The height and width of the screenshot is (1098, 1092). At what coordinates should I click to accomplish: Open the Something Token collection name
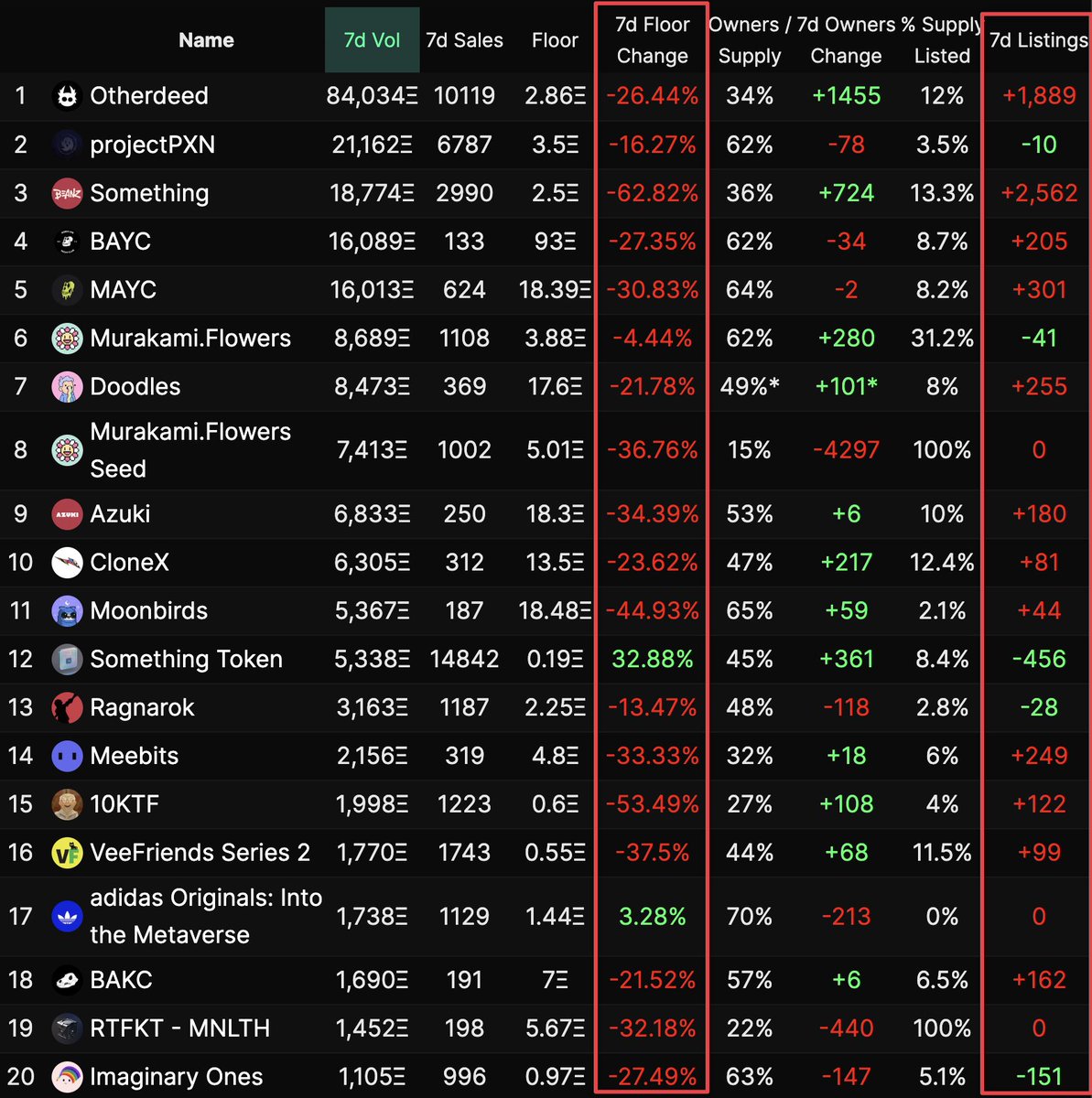point(187,660)
